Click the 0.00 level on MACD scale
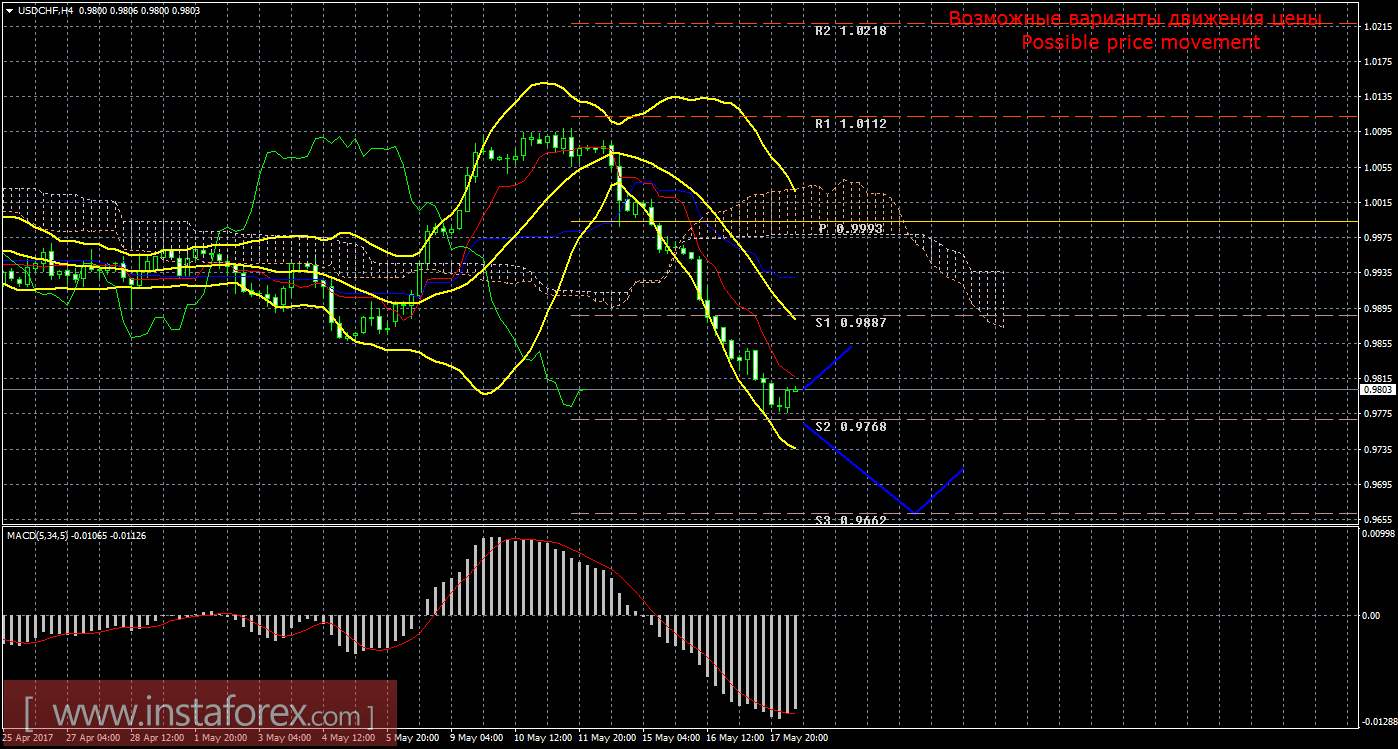Image resolution: width=1398 pixels, height=749 pixels. (x=1370, y=615)
